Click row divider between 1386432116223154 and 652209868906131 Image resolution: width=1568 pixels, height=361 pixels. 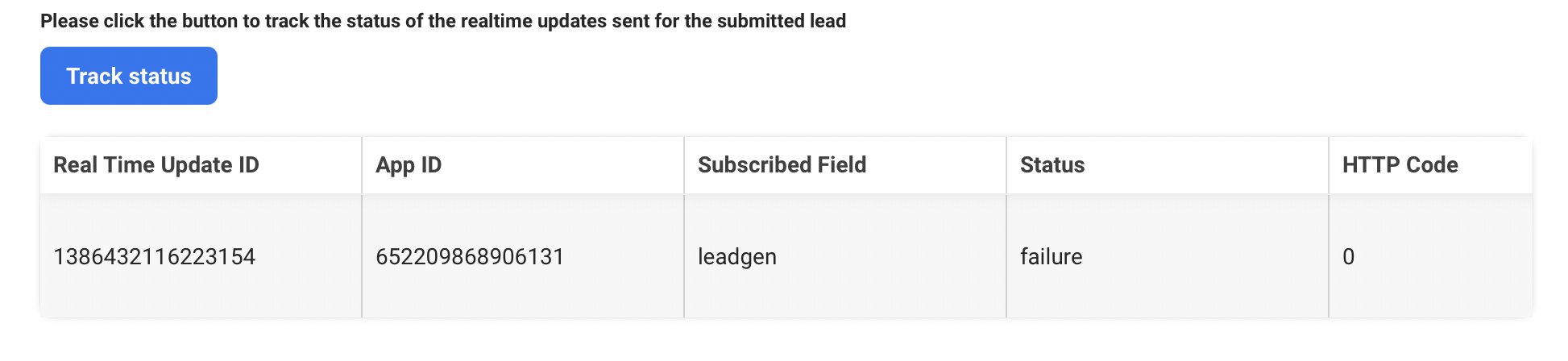pos(362,257)
